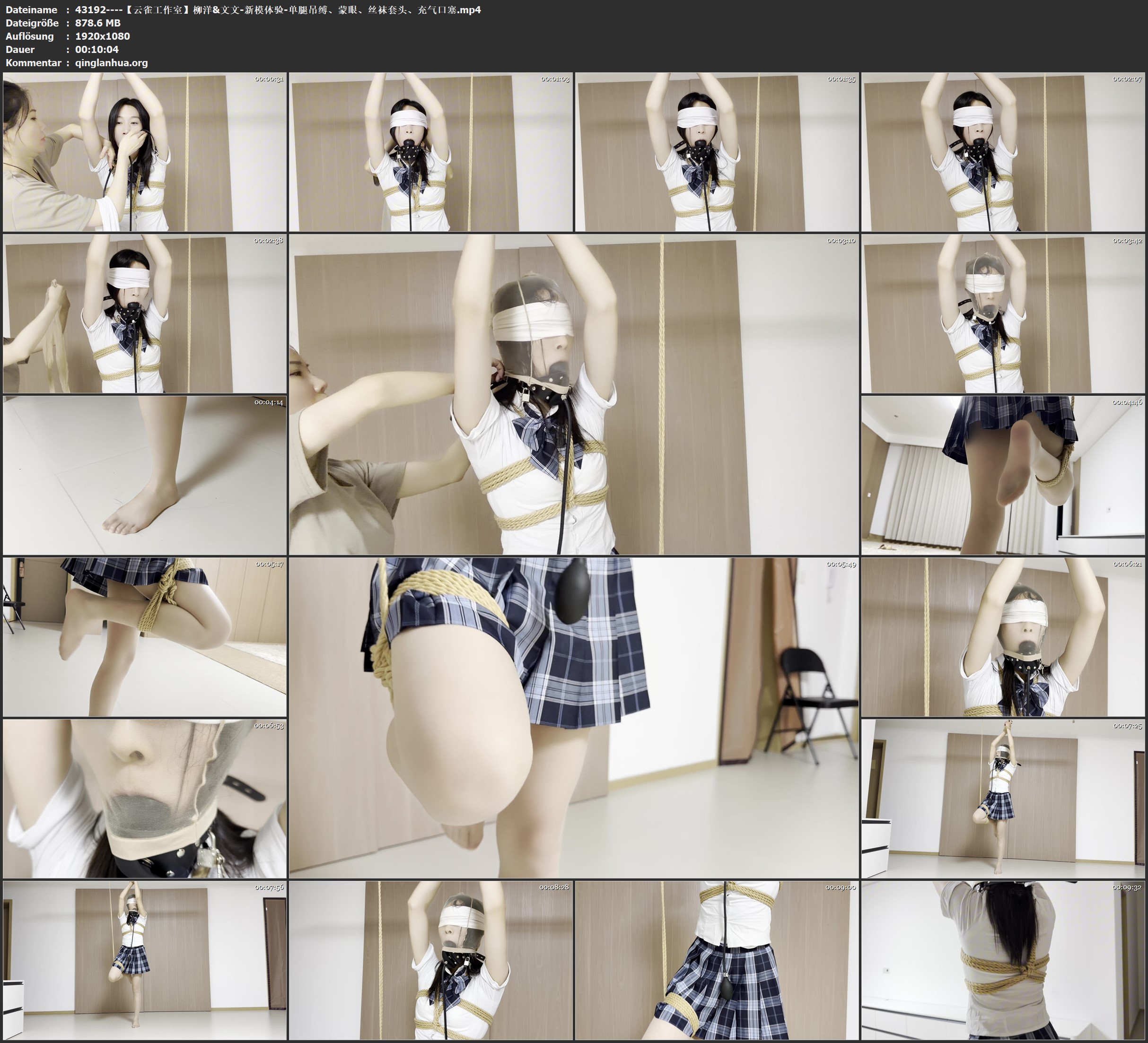Click the frame timestamped 00:03:42
This screenshot has height=1043, width=1148.
click(1003, 313)
